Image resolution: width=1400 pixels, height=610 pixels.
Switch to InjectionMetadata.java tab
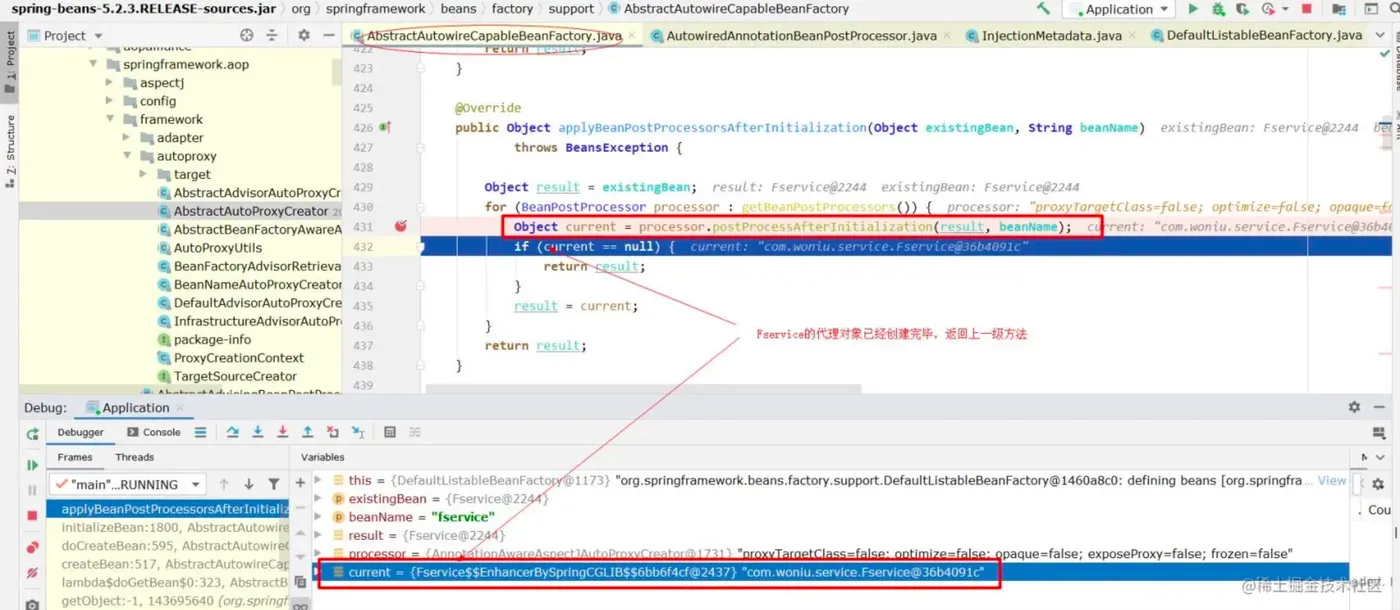[1051, 35]
